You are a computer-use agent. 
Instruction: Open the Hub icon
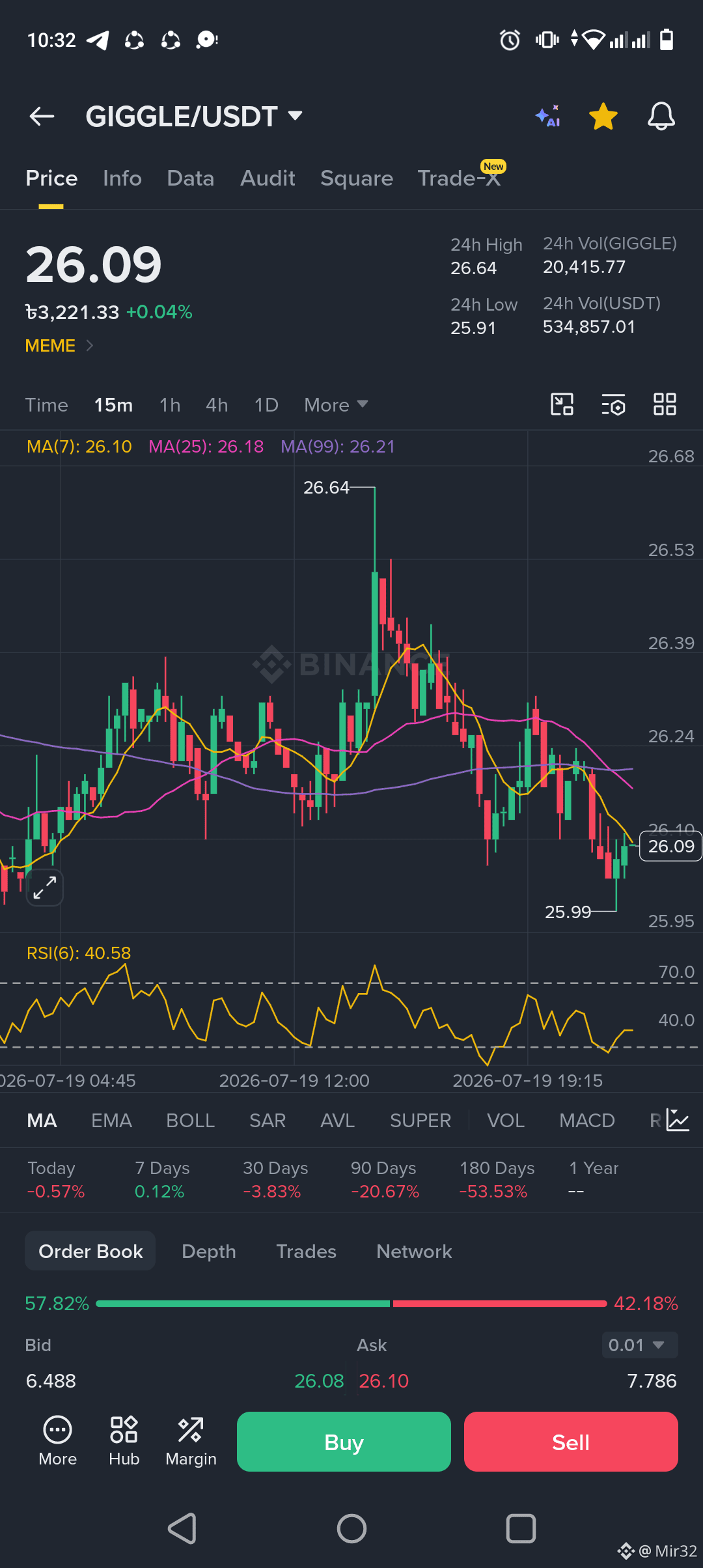(x=124, y=1442)
